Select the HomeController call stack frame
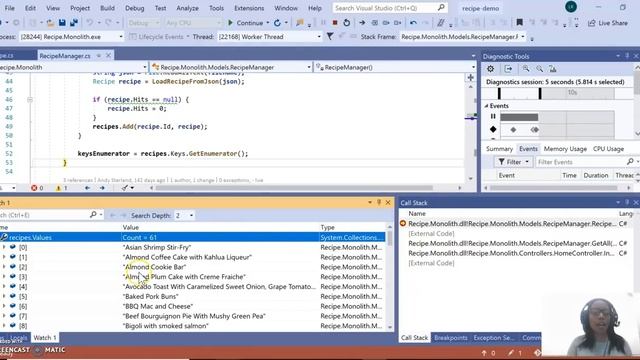 (x=512, y=253)
